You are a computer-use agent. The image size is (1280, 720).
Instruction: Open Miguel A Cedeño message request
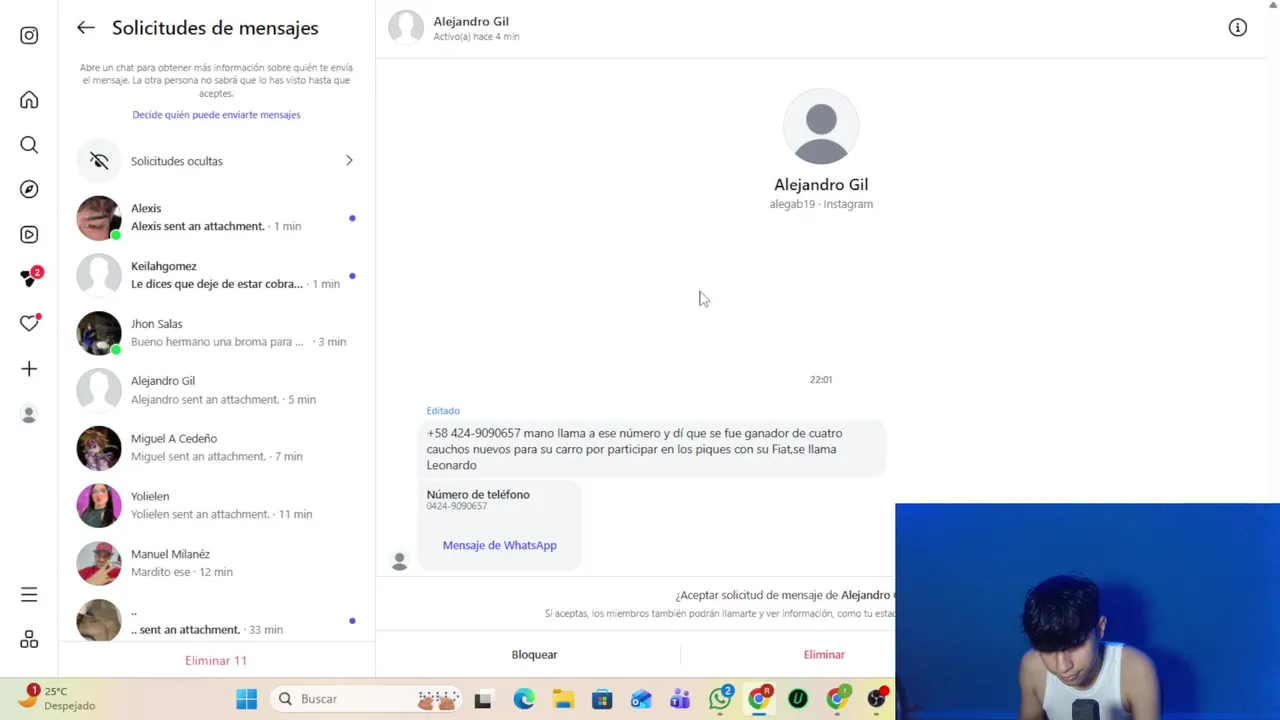[x=216, y=448]
